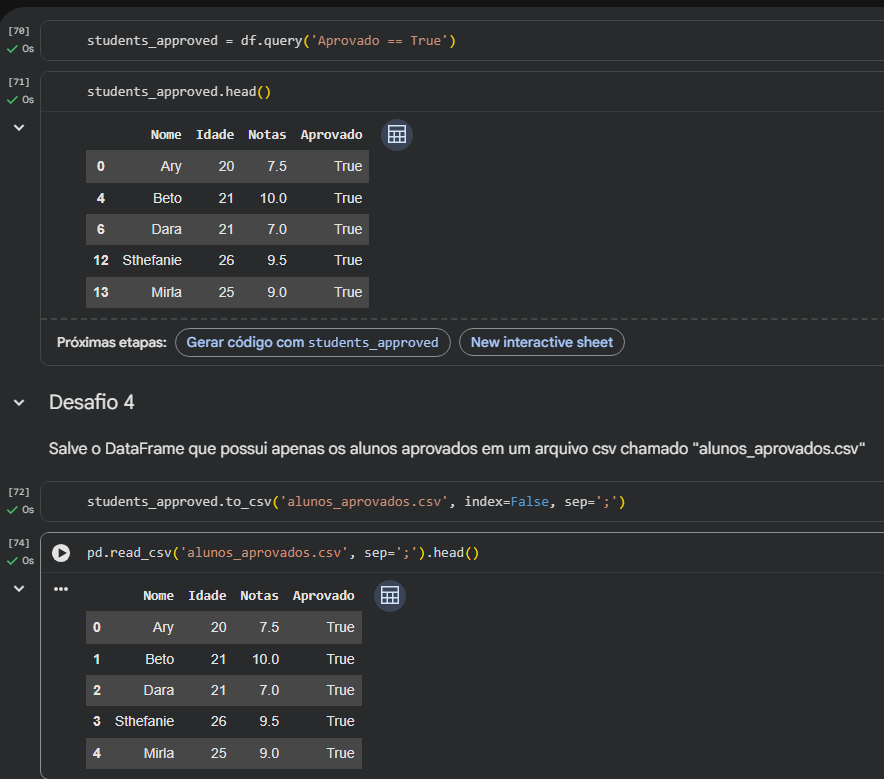Click the Mirla cell in row 13
Viewport: 884px width, 779px height.
point(166,293)
